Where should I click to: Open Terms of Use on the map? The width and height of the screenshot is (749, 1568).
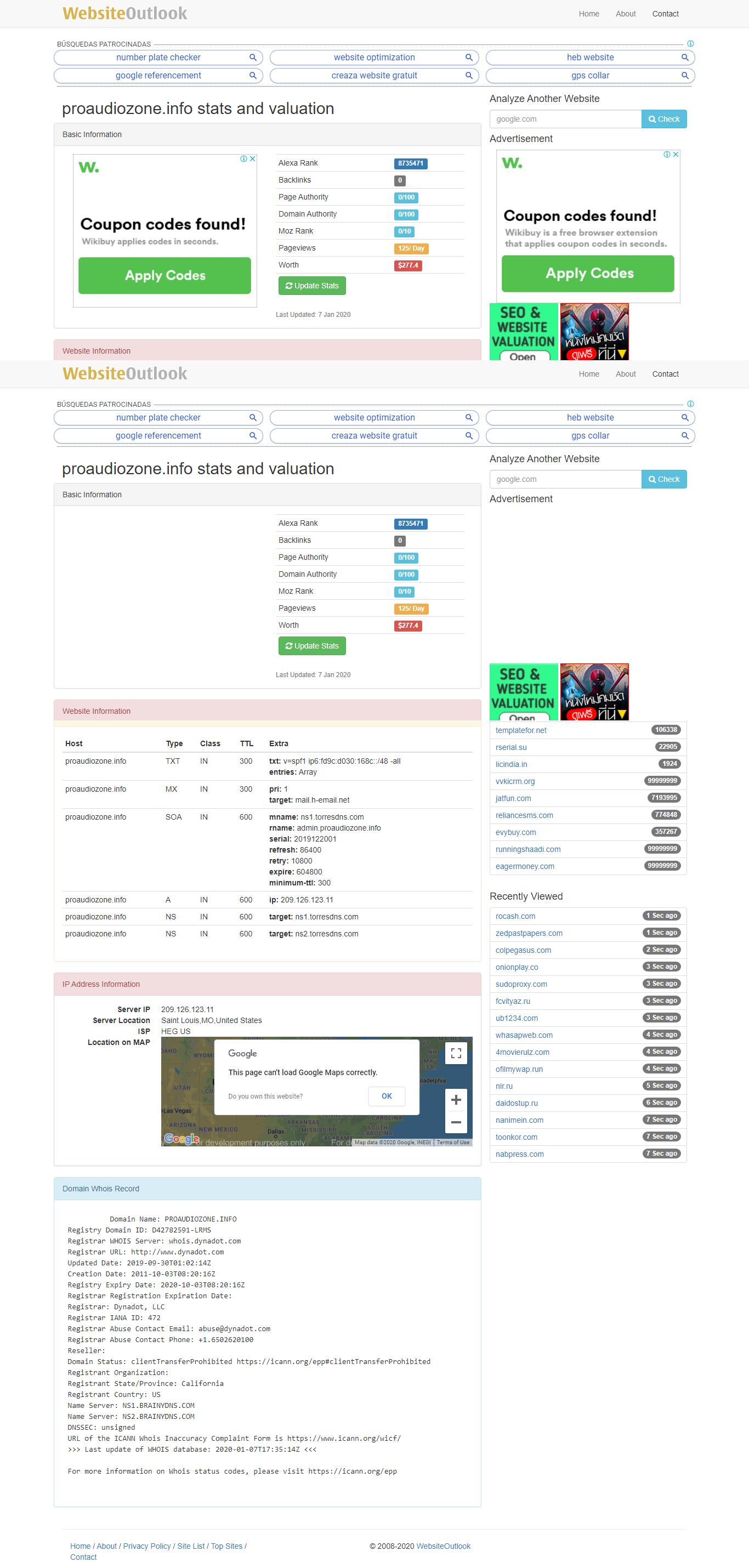[x=452, y=1143]
